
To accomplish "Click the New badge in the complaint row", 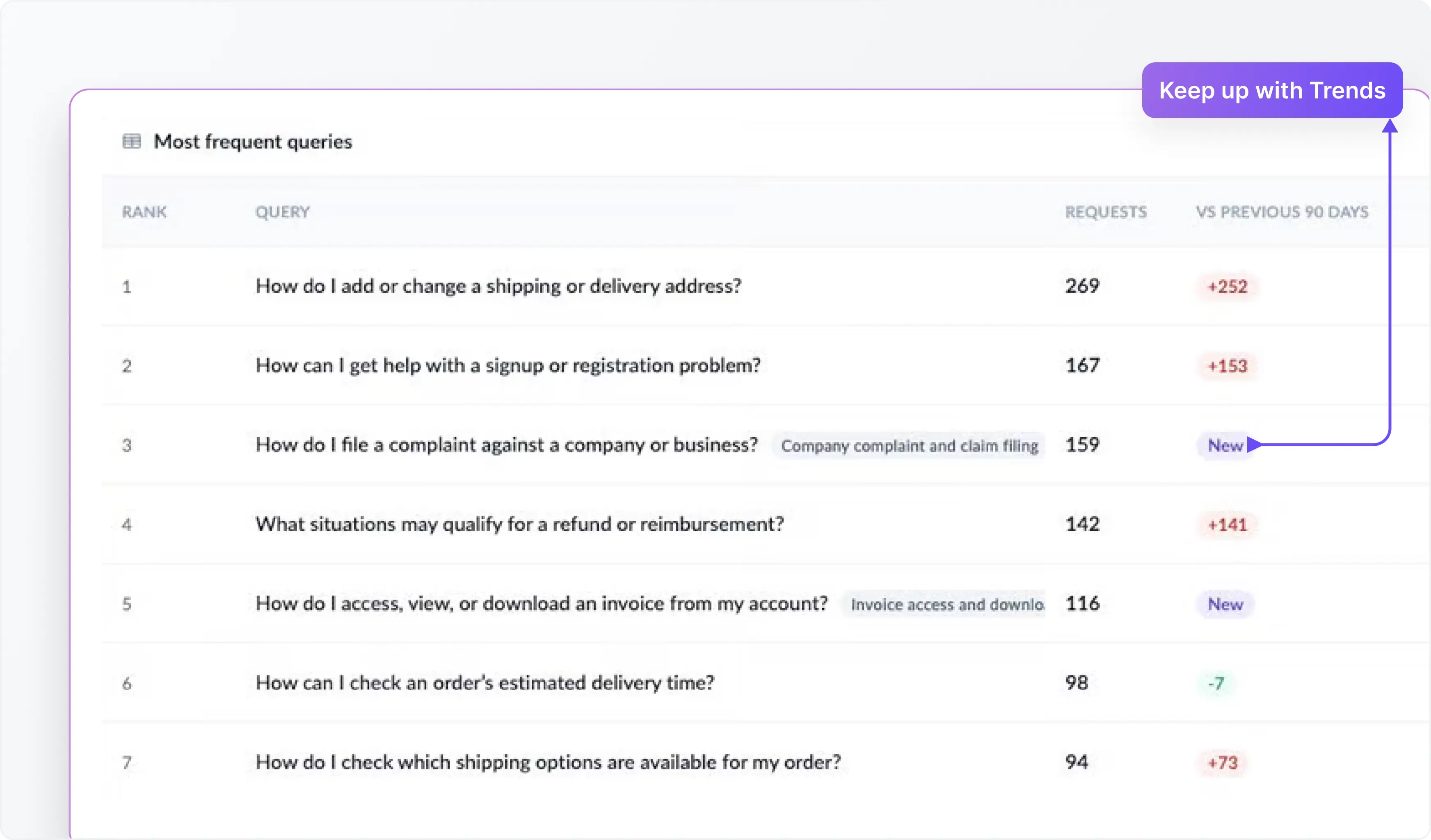I will coord(1225,445).
